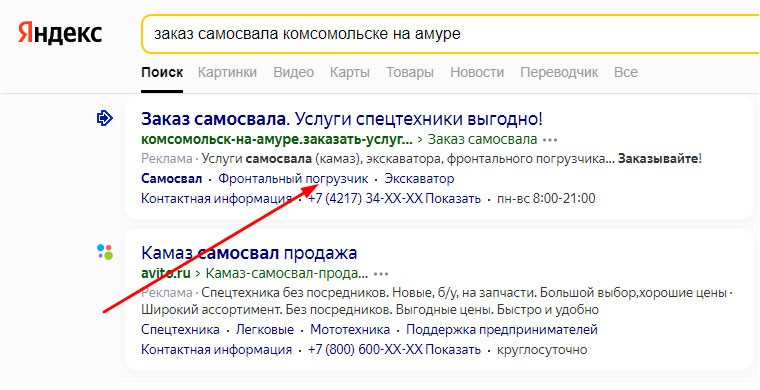Open the Фронтальный погрузчик sitelink
This screenshot has height=390, width=760.
(293, 179)
